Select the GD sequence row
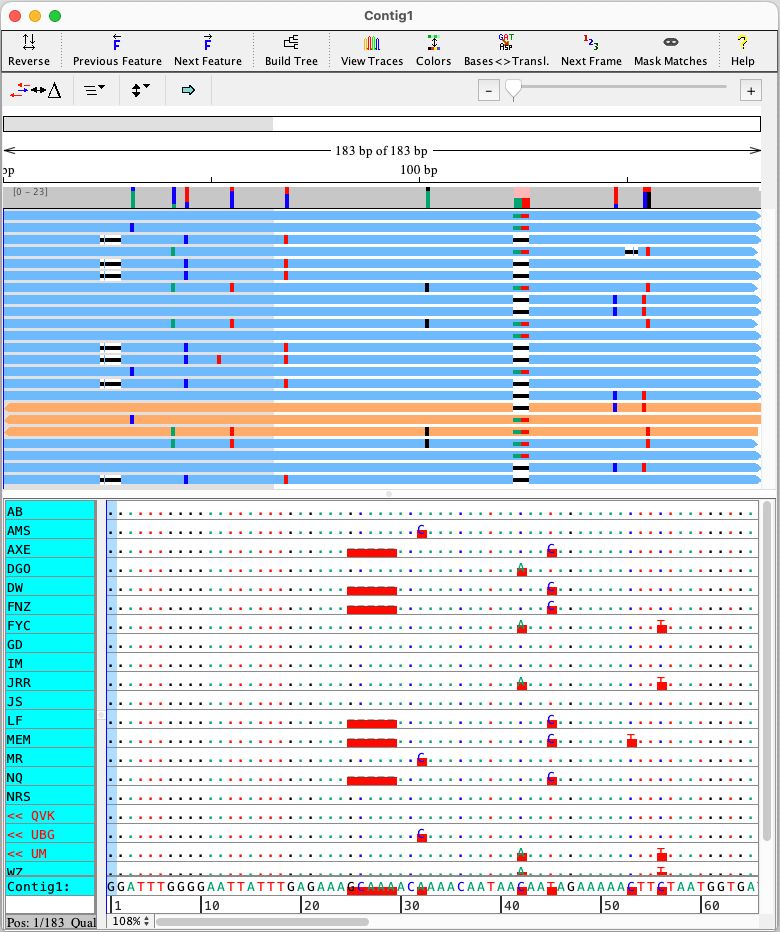The height and width of the screenshot is (932, 780). [50, 644]
